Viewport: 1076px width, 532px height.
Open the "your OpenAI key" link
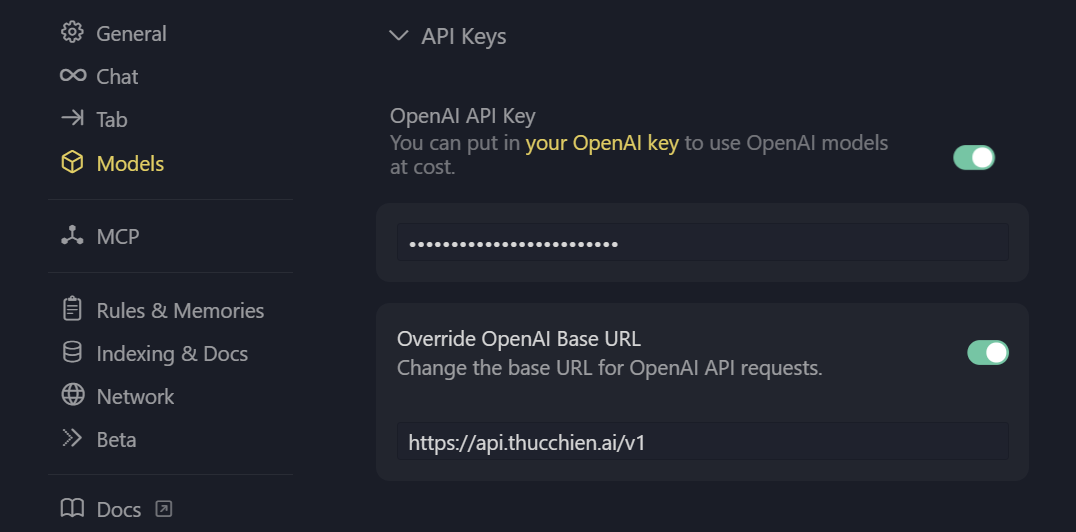(602, 143)
